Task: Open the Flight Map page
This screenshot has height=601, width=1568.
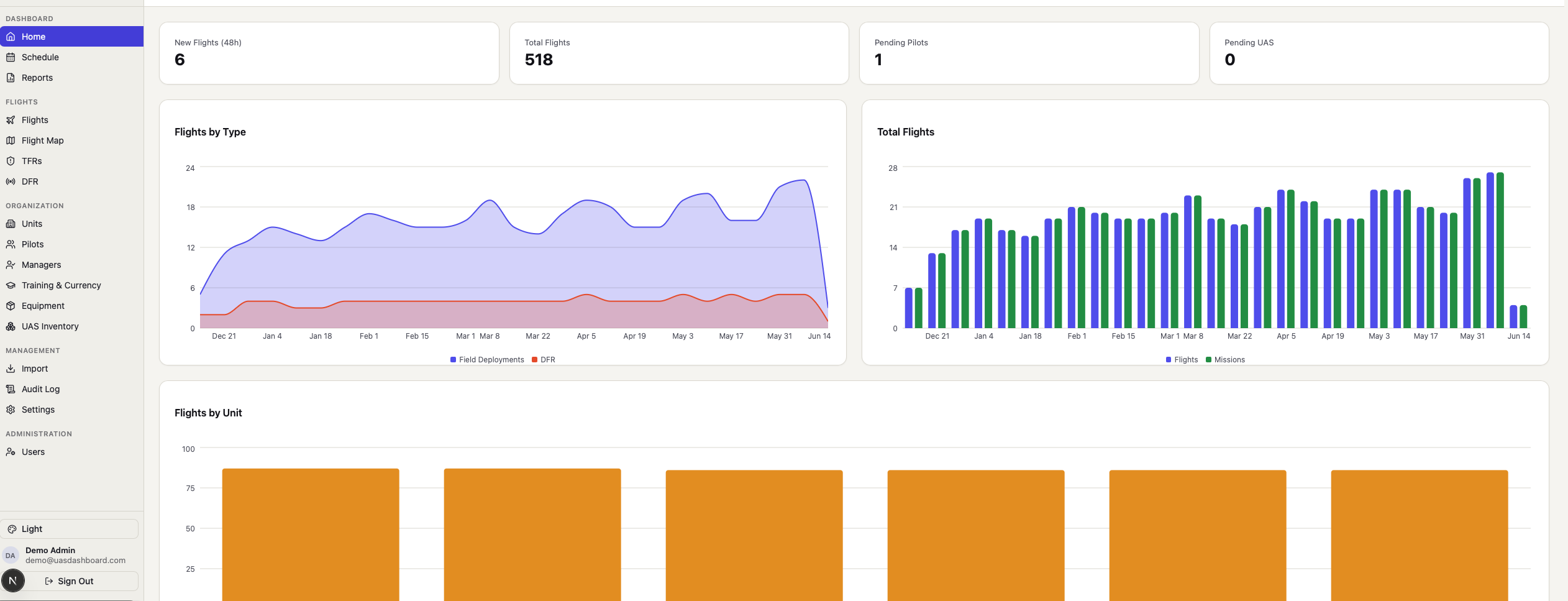Action: tap(71, 140)
